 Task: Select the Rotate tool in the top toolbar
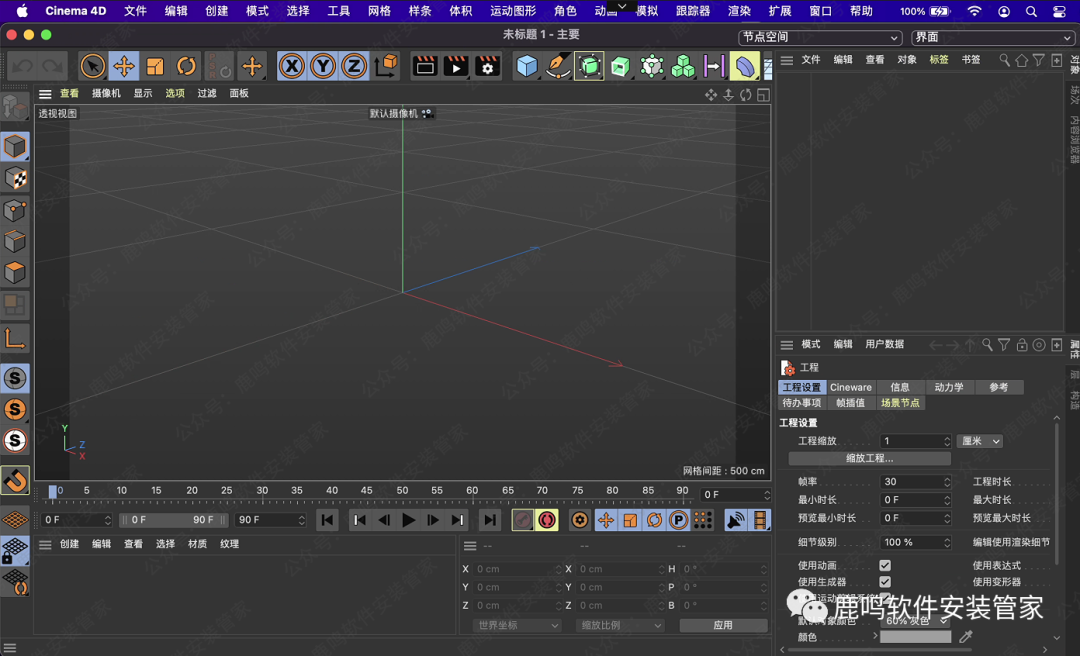(x=187, y=67)
